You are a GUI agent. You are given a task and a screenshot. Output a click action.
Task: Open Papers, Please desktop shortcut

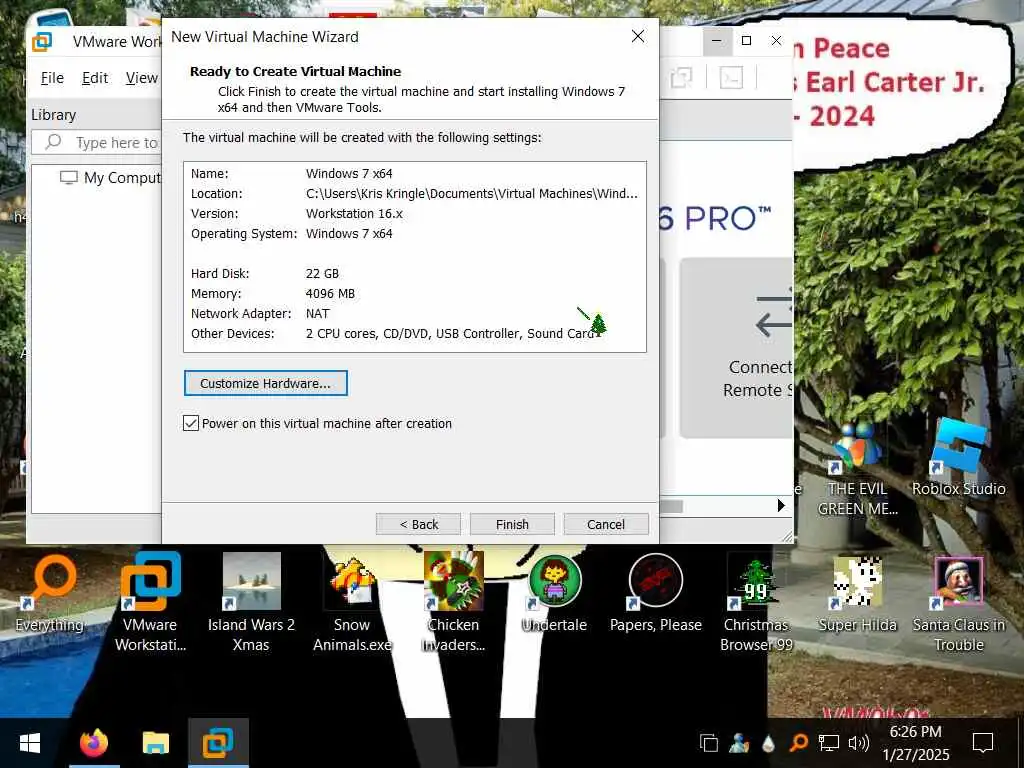point(656,594)
